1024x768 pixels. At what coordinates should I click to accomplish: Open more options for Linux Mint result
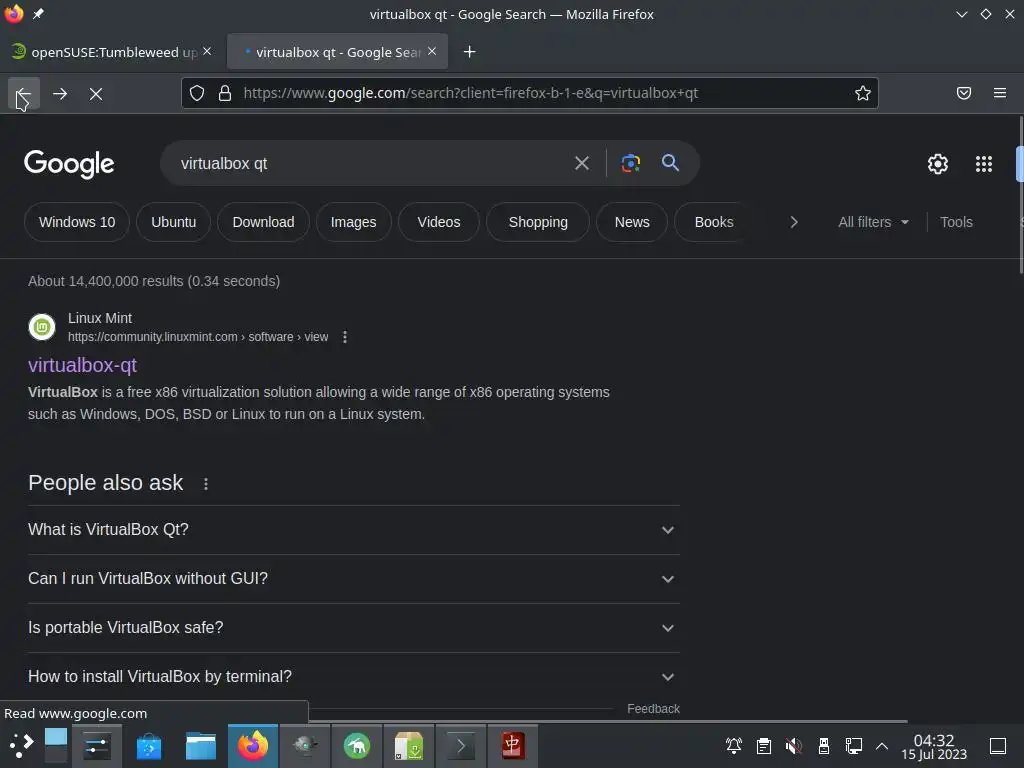click(345, 337)
